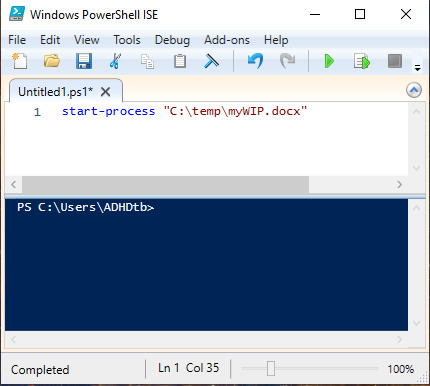Open the View menu
430x386 pixels.
(87, 40)
